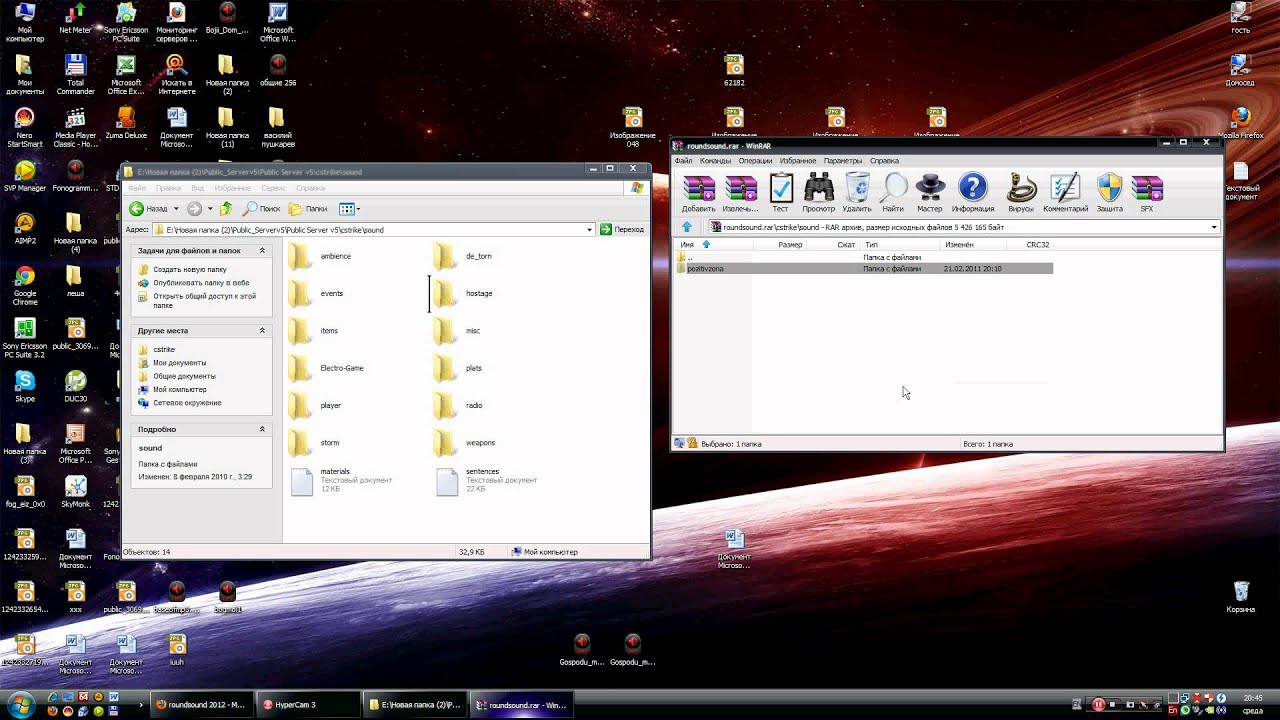
Task: Expand the Explorer address bar dropdown
Action: (590, 229)
